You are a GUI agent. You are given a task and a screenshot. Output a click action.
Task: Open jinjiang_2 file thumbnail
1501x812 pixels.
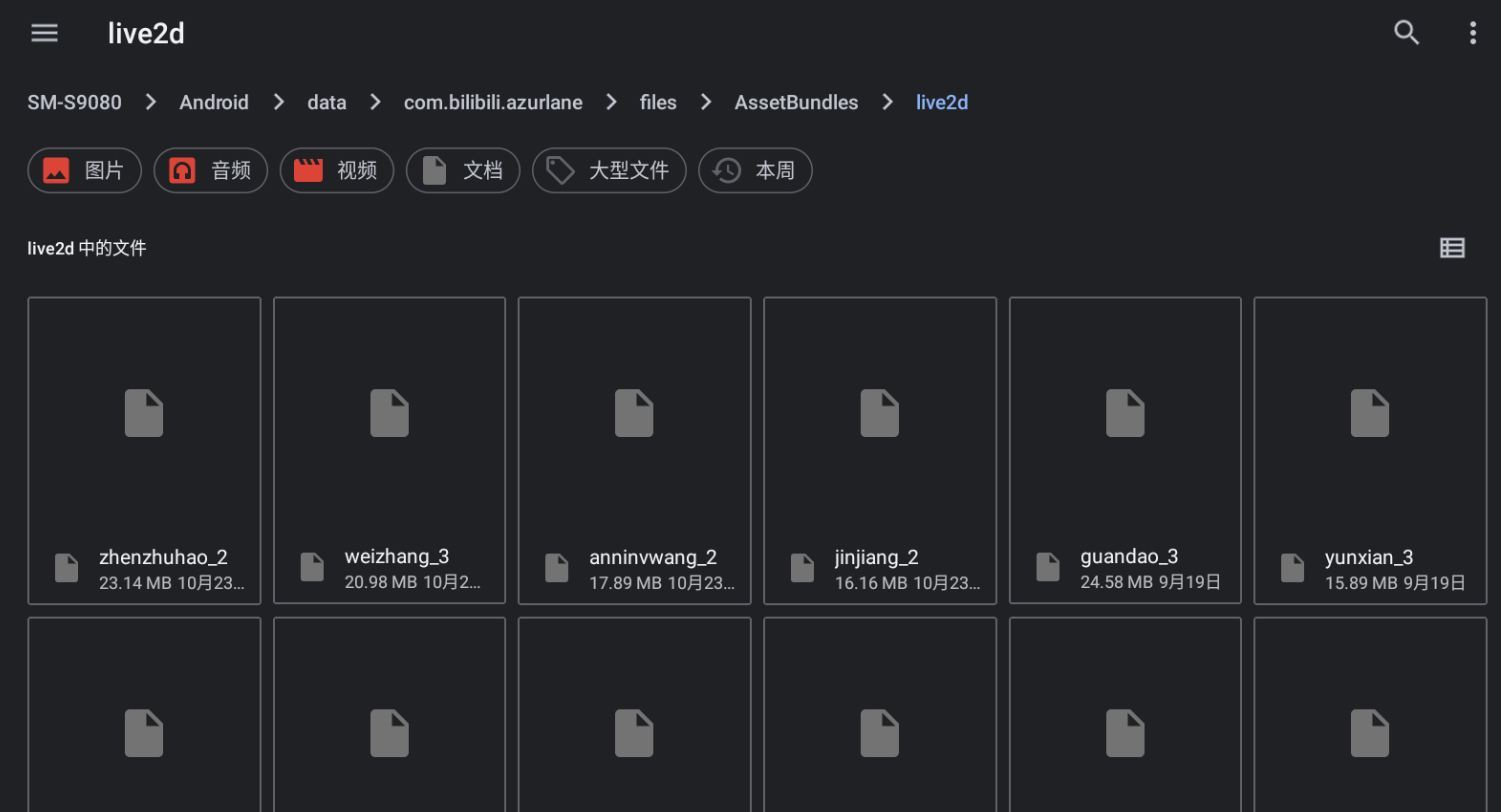click(x=880, y=413)
